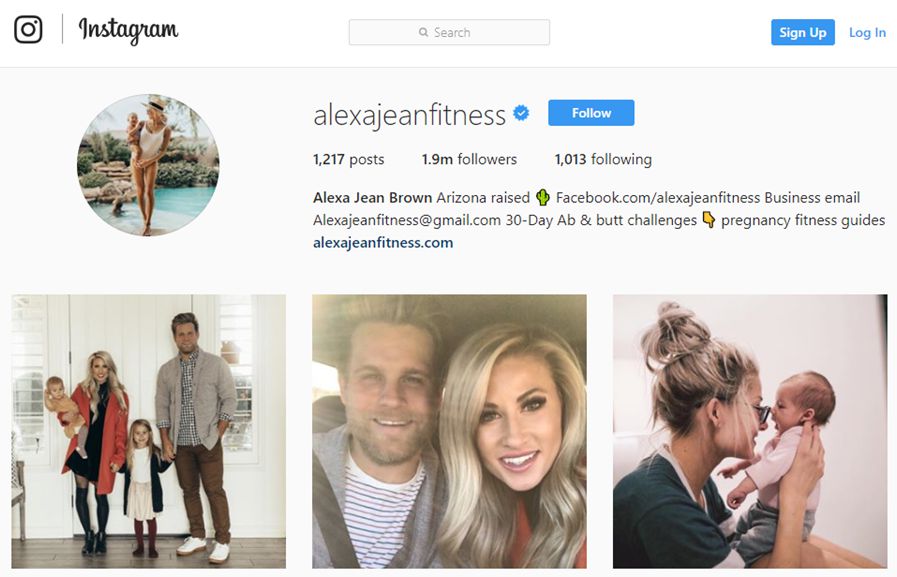This screenshot has height=577, width=897.
Task: Open the mother holding baby post
Action: tap(750, 431)
